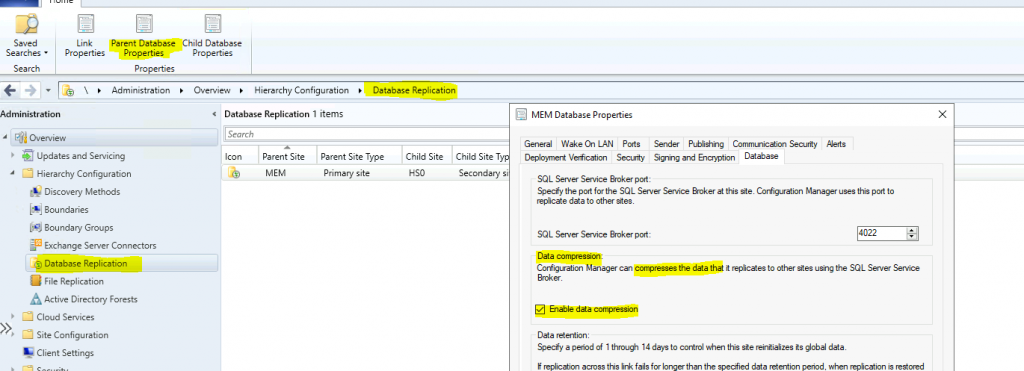Collapse the Administration navigation pane

point(215,114)
